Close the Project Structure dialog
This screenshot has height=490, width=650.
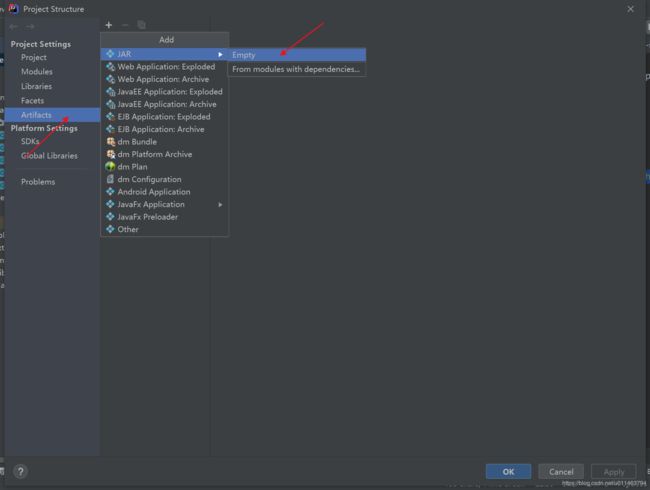pyautogui.click(x=631, y=9)
